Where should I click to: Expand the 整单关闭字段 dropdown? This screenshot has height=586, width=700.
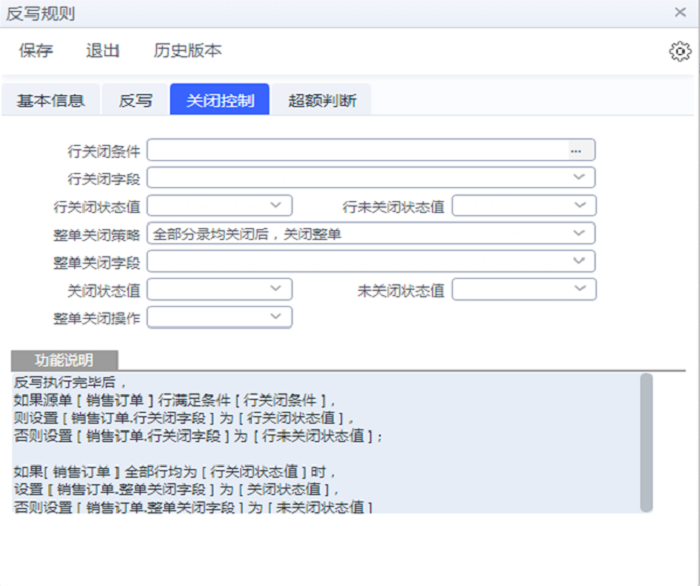coord(579,261)
